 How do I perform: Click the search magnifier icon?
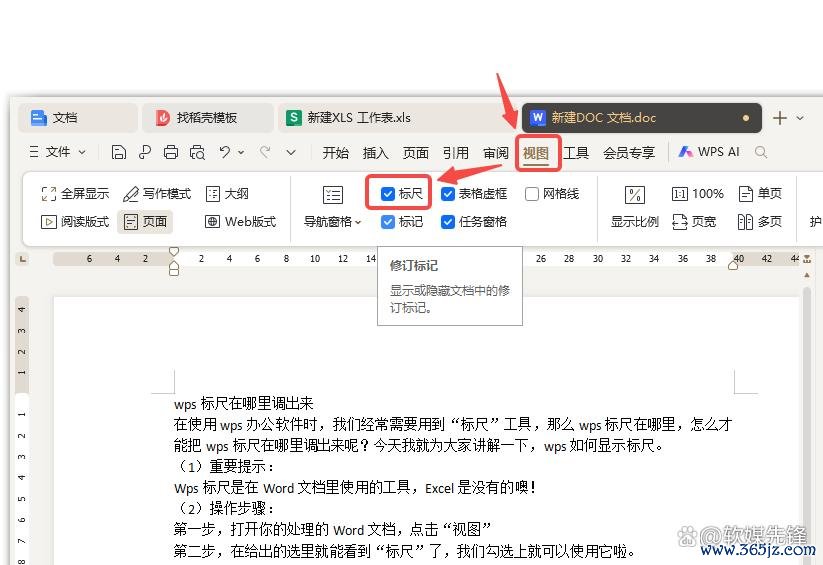pyautogui.click(x=761, y=152)
